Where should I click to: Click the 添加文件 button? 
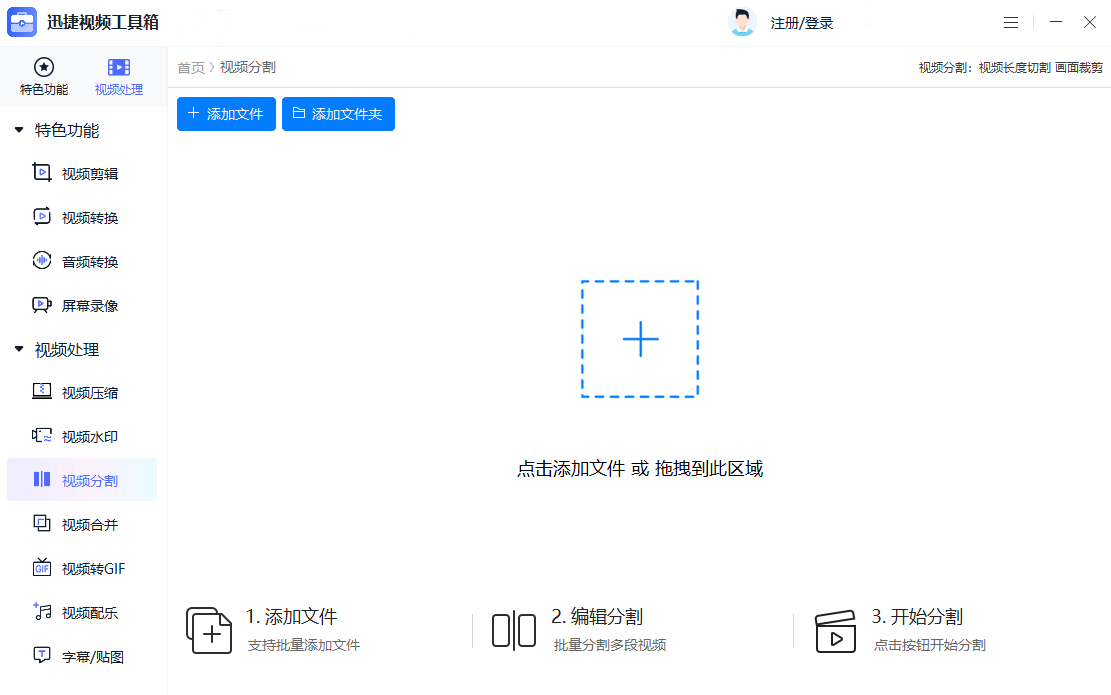tap(226, 114)
